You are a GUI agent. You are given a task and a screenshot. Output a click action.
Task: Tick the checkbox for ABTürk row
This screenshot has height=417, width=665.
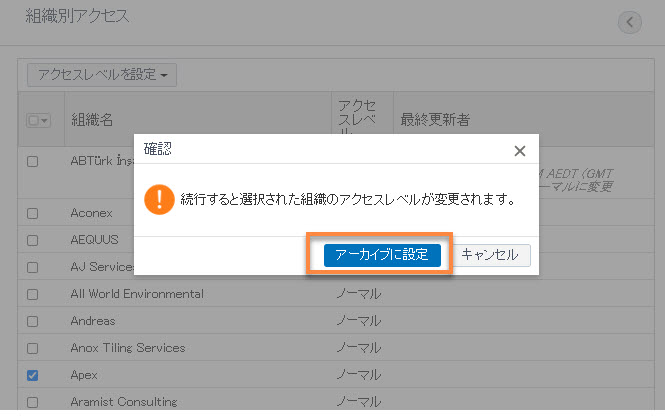coord(33,161)
